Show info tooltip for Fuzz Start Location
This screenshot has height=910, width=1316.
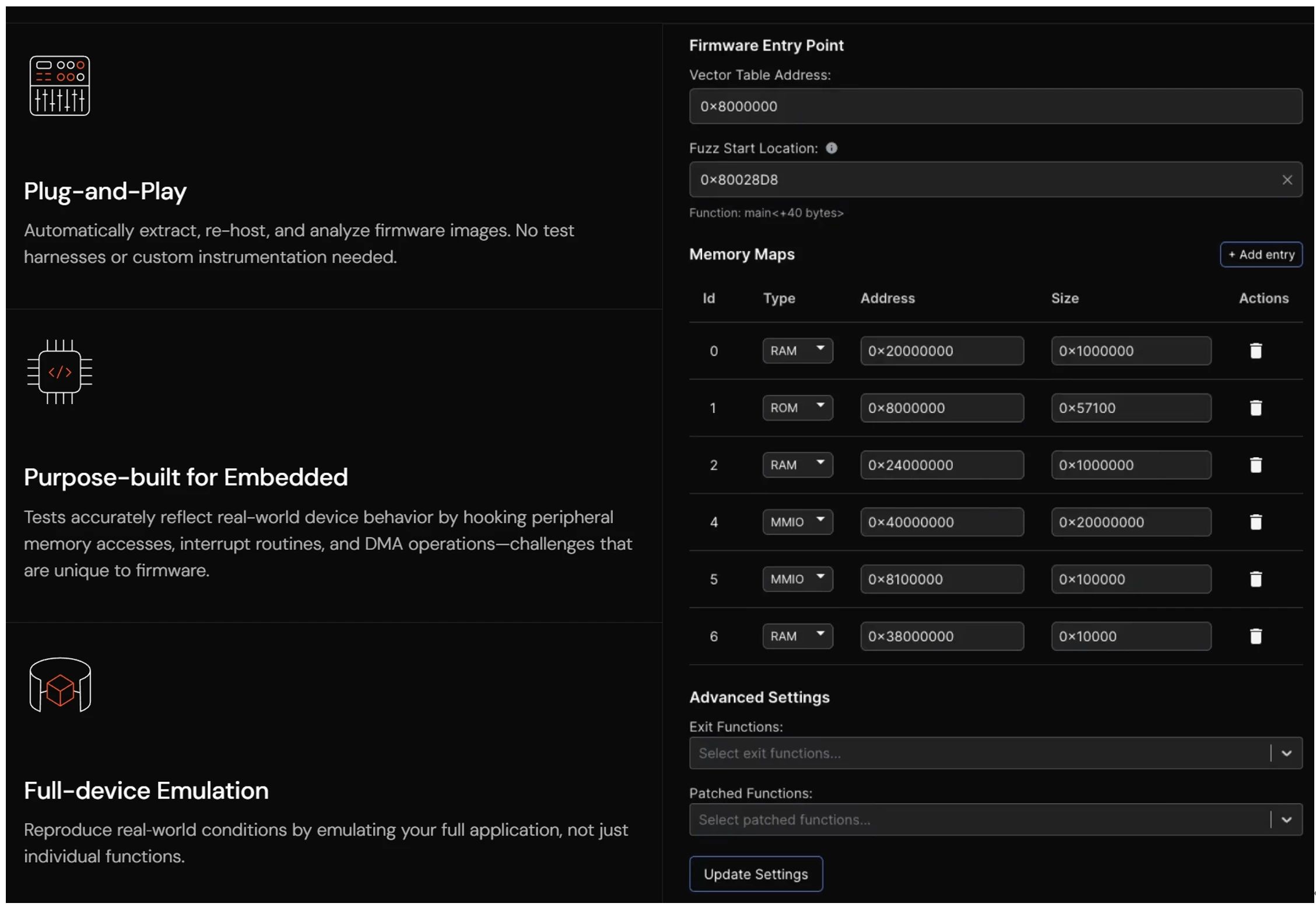pos(831,148)
